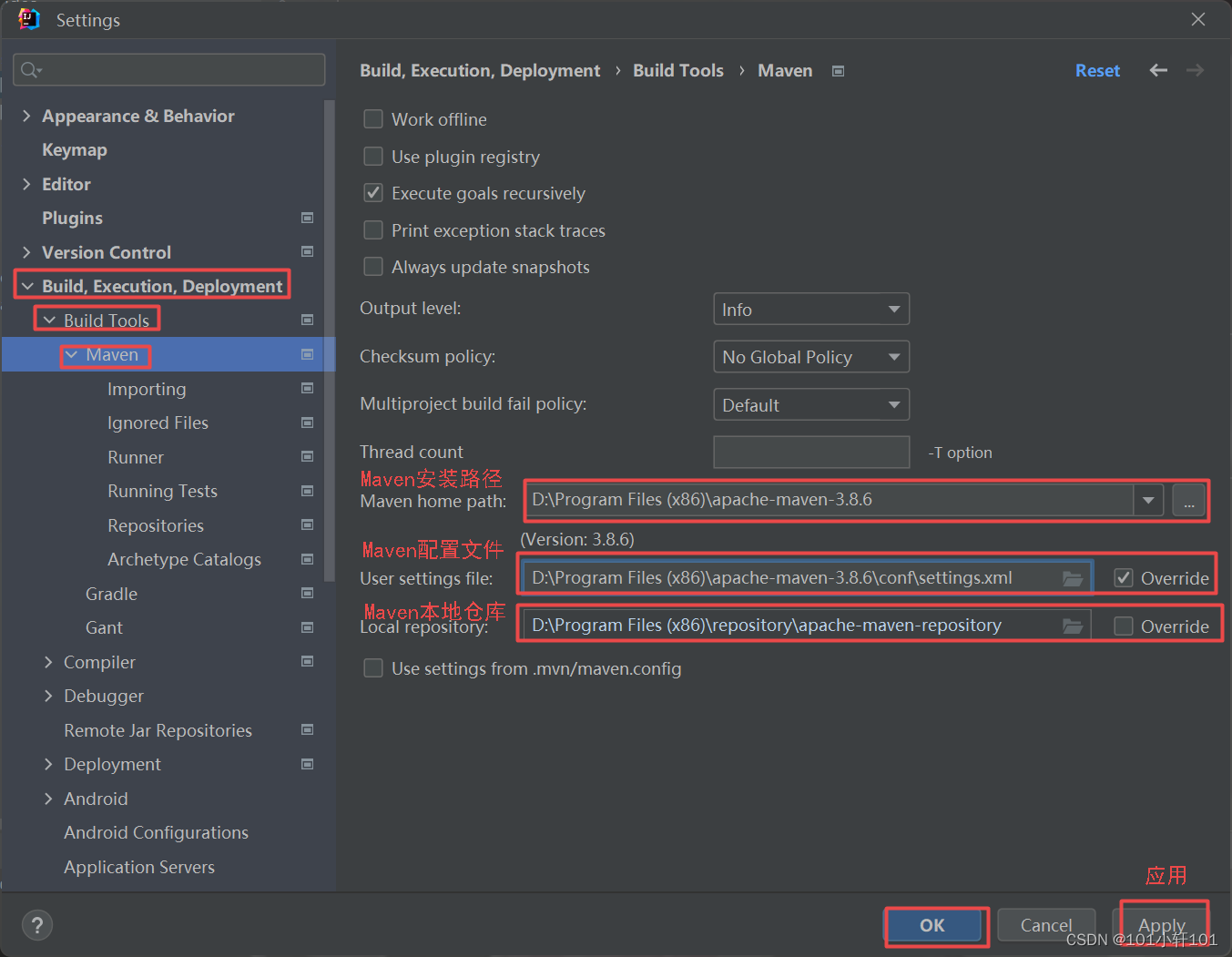The height and width of the screenshot is (957, 1232).
Task: Open the Output level dropdown
Action: coord(811,310)
